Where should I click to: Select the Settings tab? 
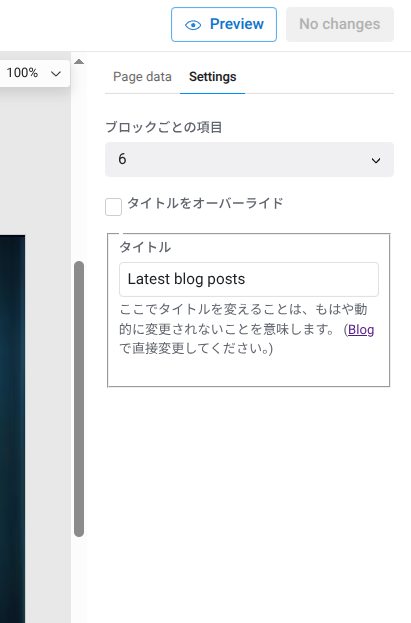click(213, 77)
